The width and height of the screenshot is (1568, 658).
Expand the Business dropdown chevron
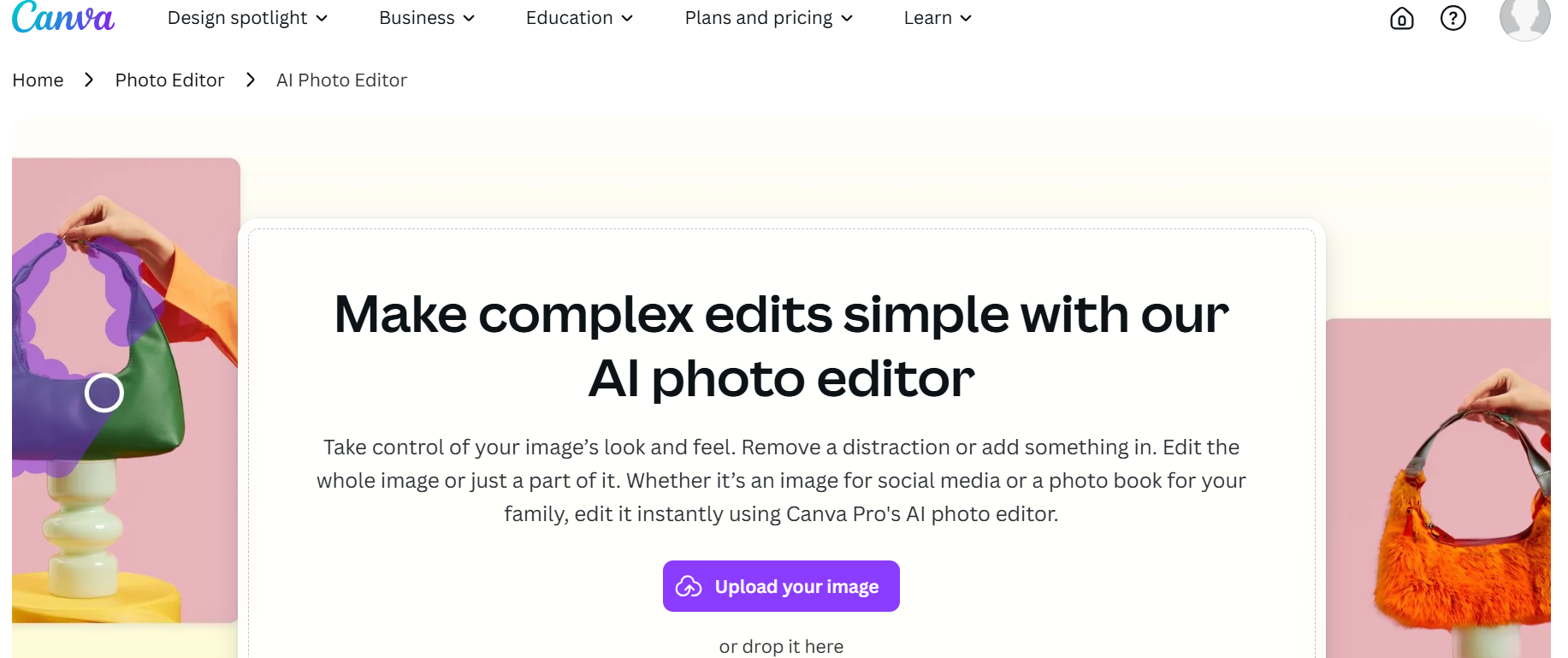469,19
